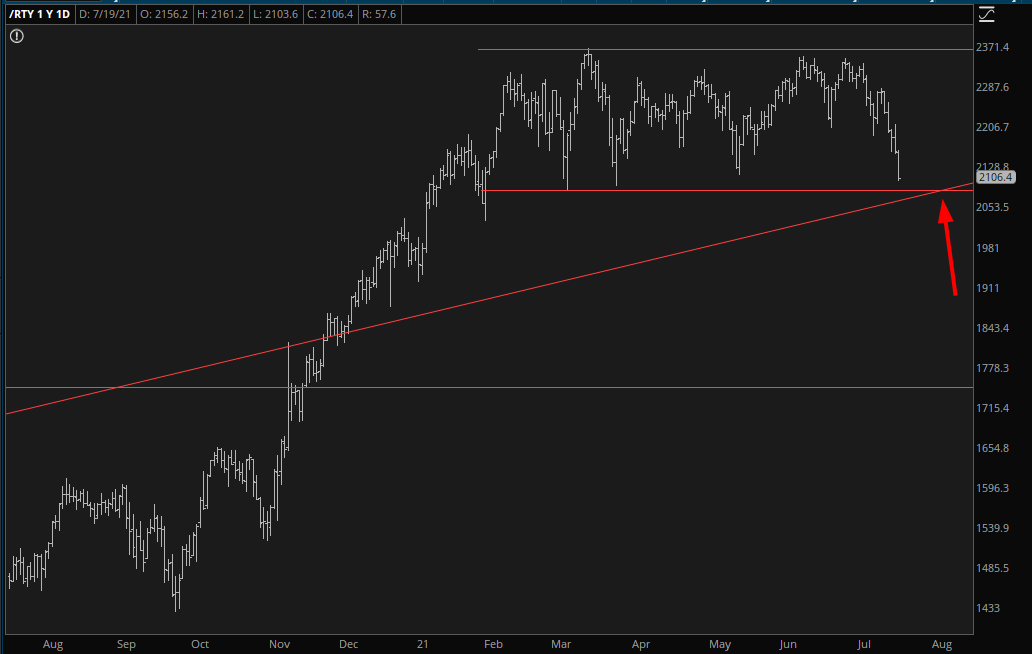
Task: Click the Nov label on time axis
Action: 279,645
